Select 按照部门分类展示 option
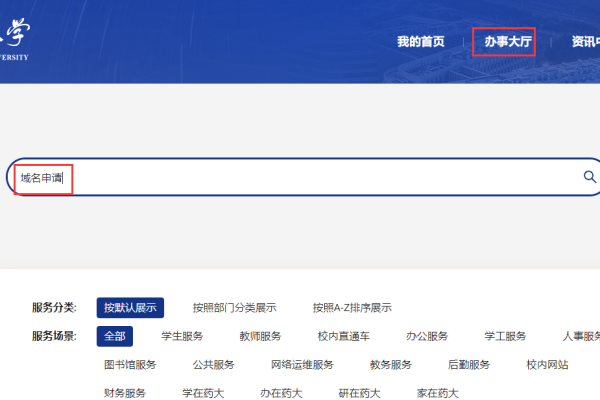 pyautogui.click(x=235, y=308)
